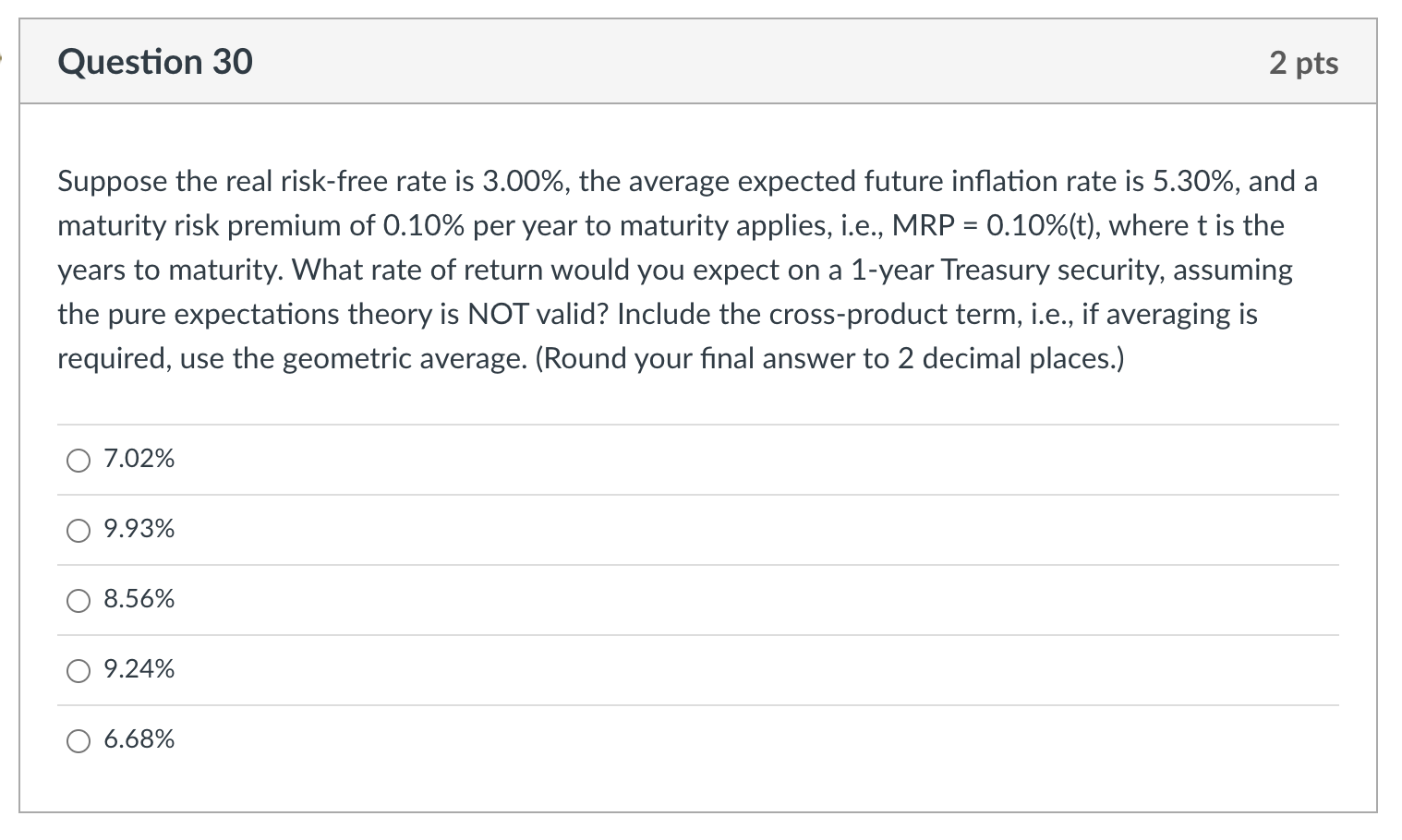Click the 9.93% answer label text
This screenshot has height=840, width=1402.
tap(139, 529)
